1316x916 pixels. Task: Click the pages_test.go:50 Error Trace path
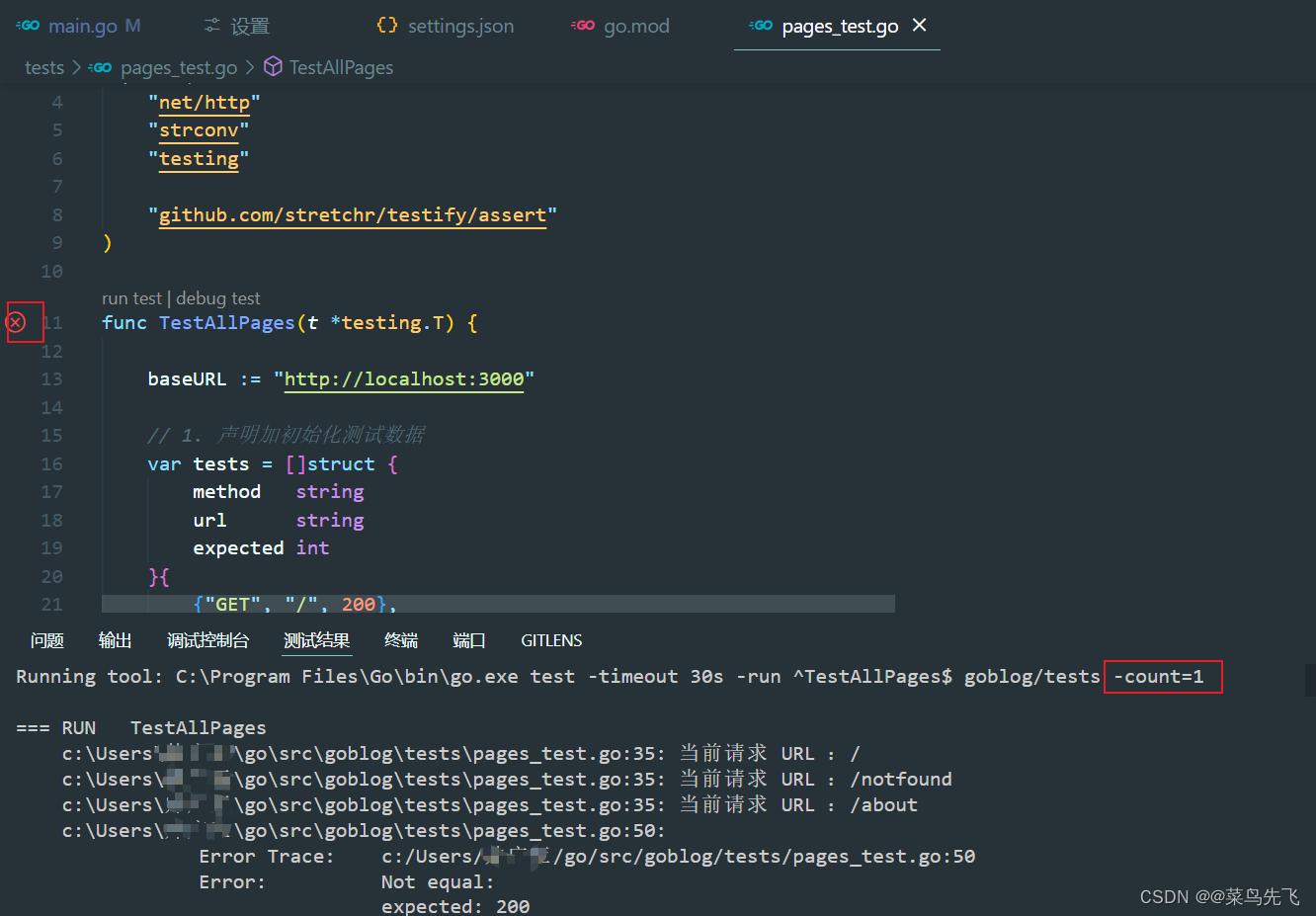pyautogui.click(x=678, y=857)
